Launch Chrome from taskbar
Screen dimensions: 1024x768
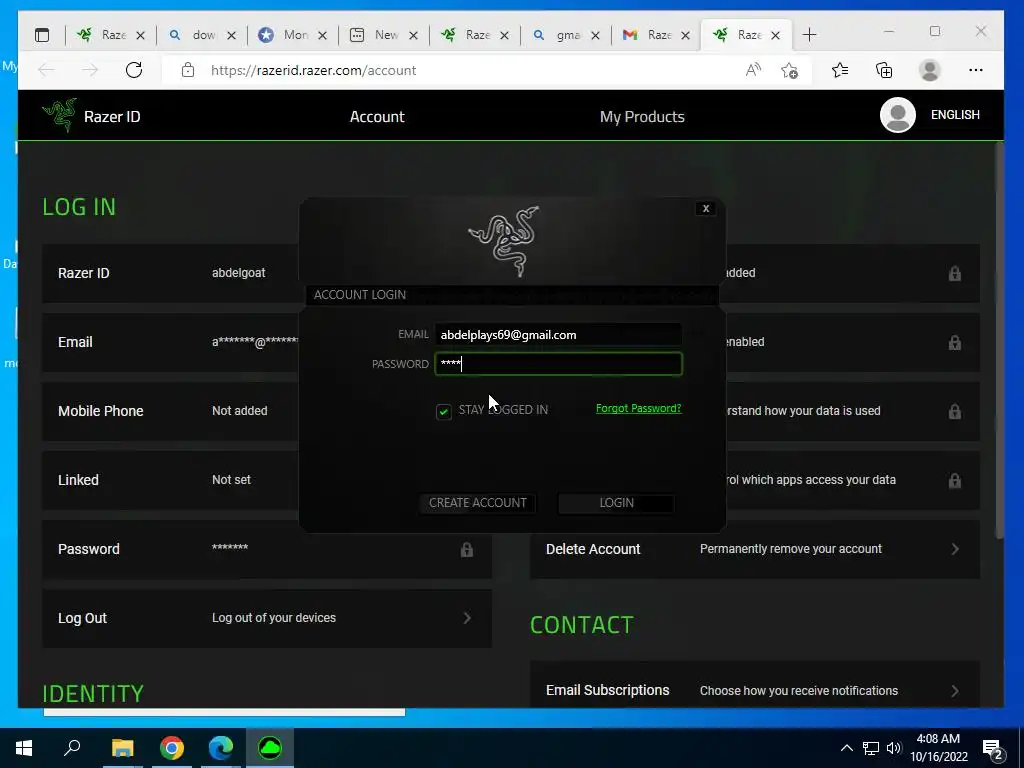point(172,748)
